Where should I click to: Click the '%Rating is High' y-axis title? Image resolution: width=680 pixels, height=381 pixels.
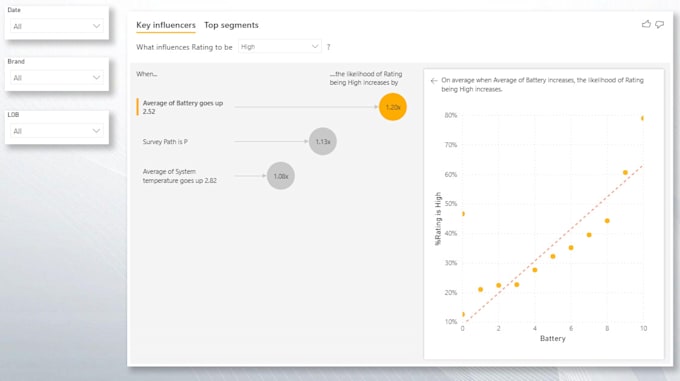[438, 218]
